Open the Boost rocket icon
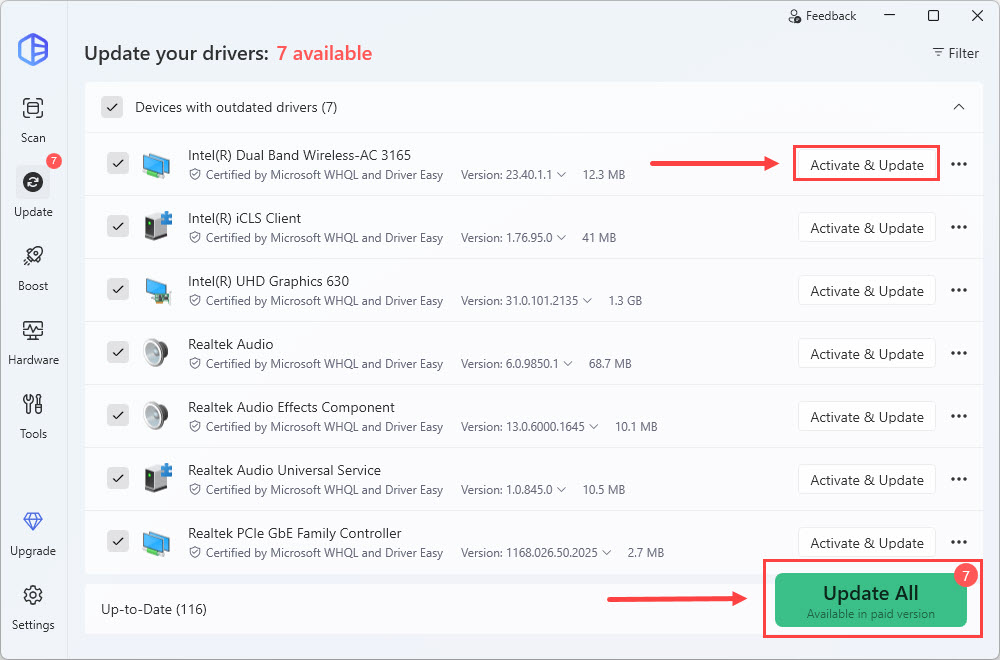 tap(33, 266)
